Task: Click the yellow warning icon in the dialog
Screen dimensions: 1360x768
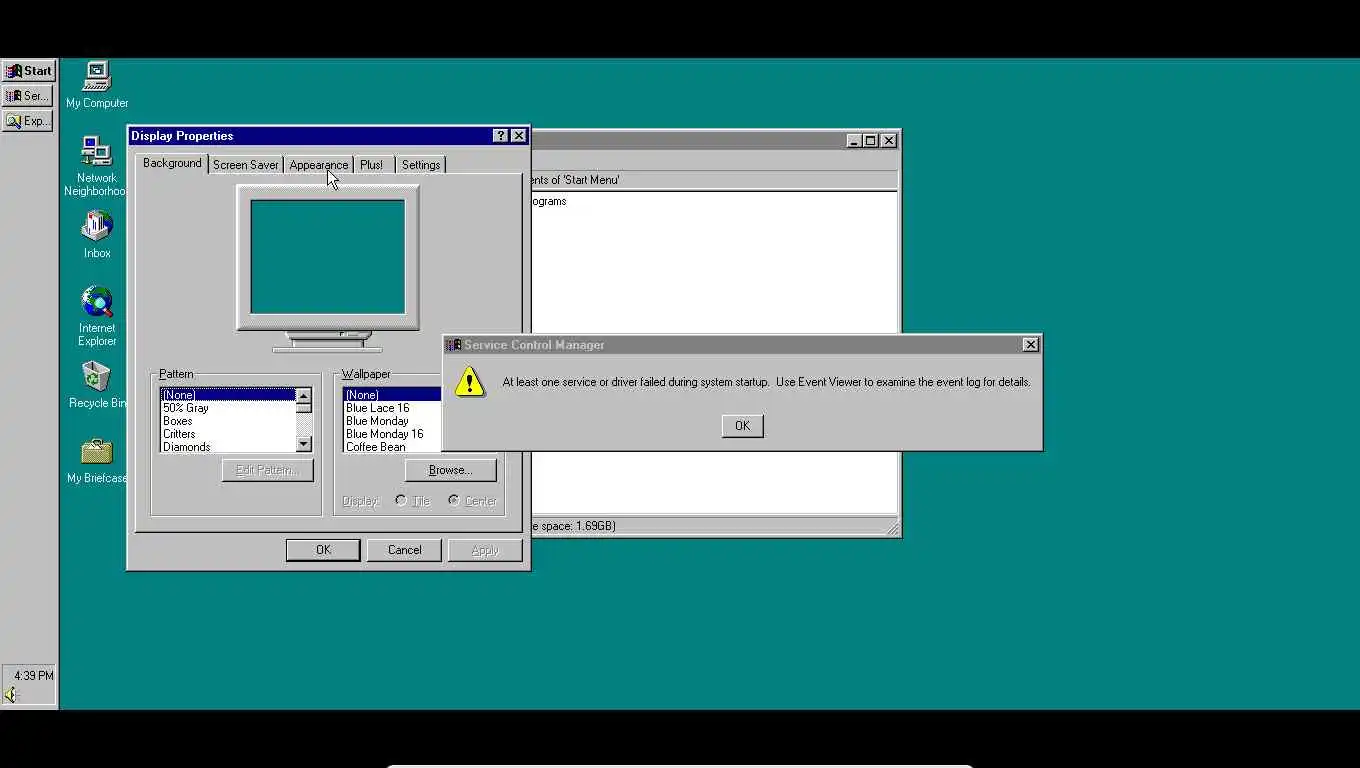Action: click(x=470, y=381)
